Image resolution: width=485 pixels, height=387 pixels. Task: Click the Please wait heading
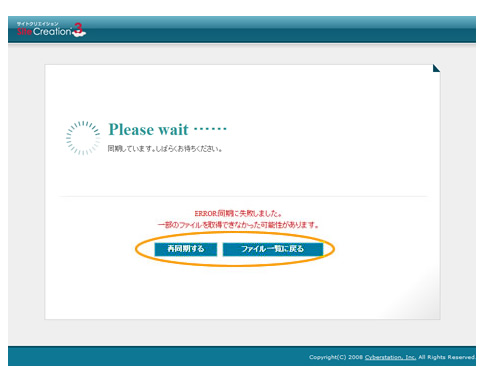148,129
